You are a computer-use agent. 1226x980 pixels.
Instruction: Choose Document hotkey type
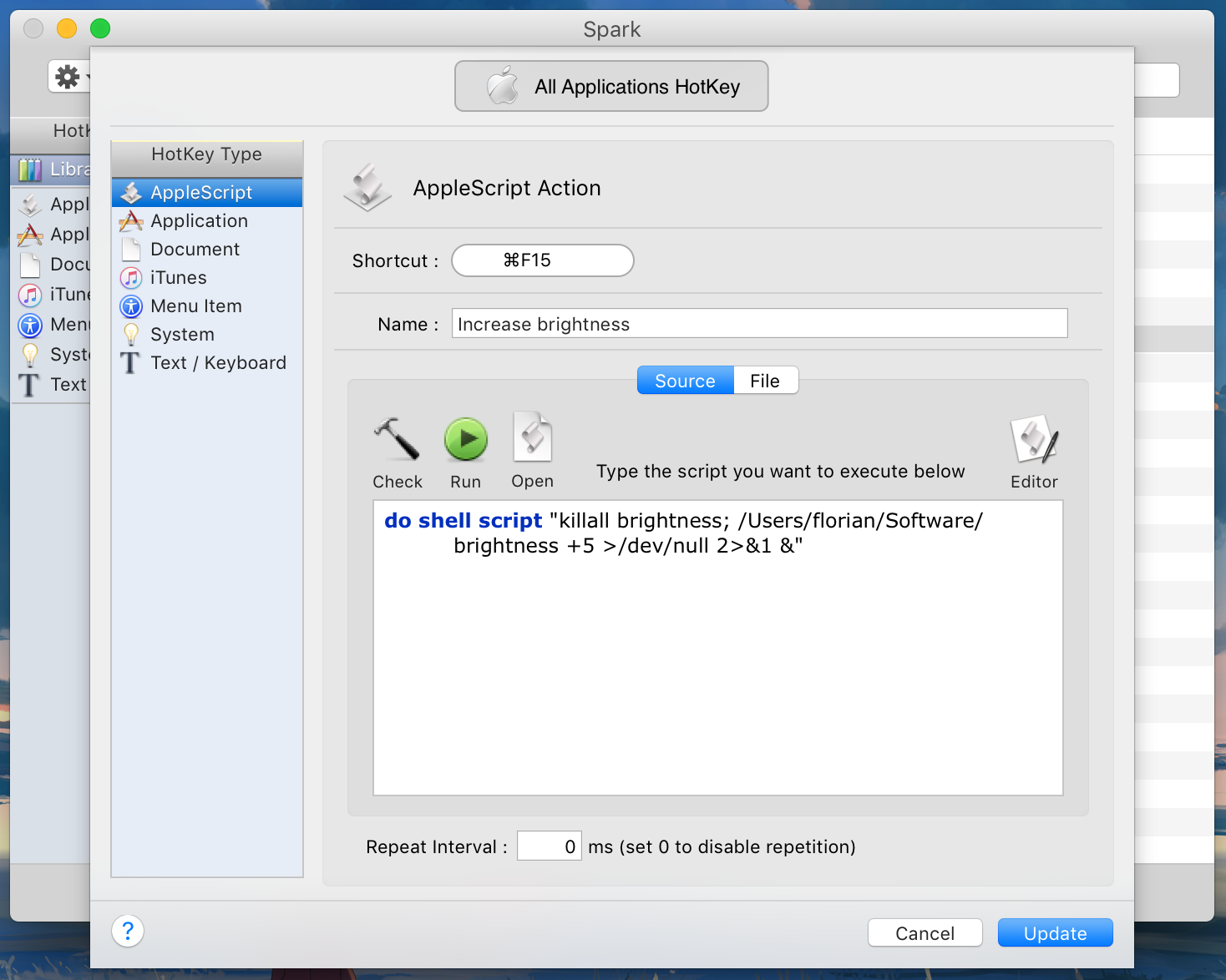[207, 249]
